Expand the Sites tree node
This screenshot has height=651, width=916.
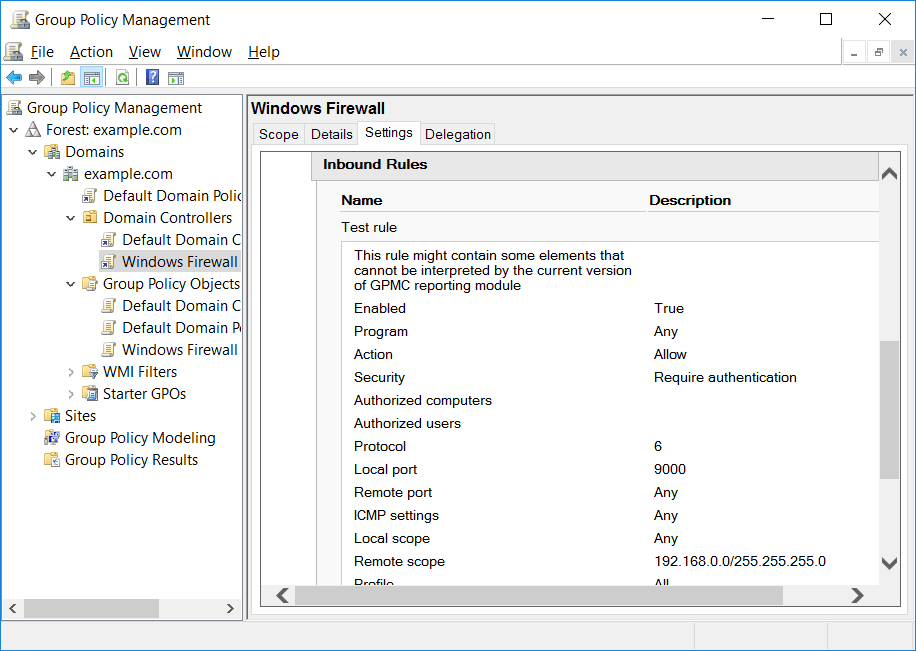tap(33, 415)
